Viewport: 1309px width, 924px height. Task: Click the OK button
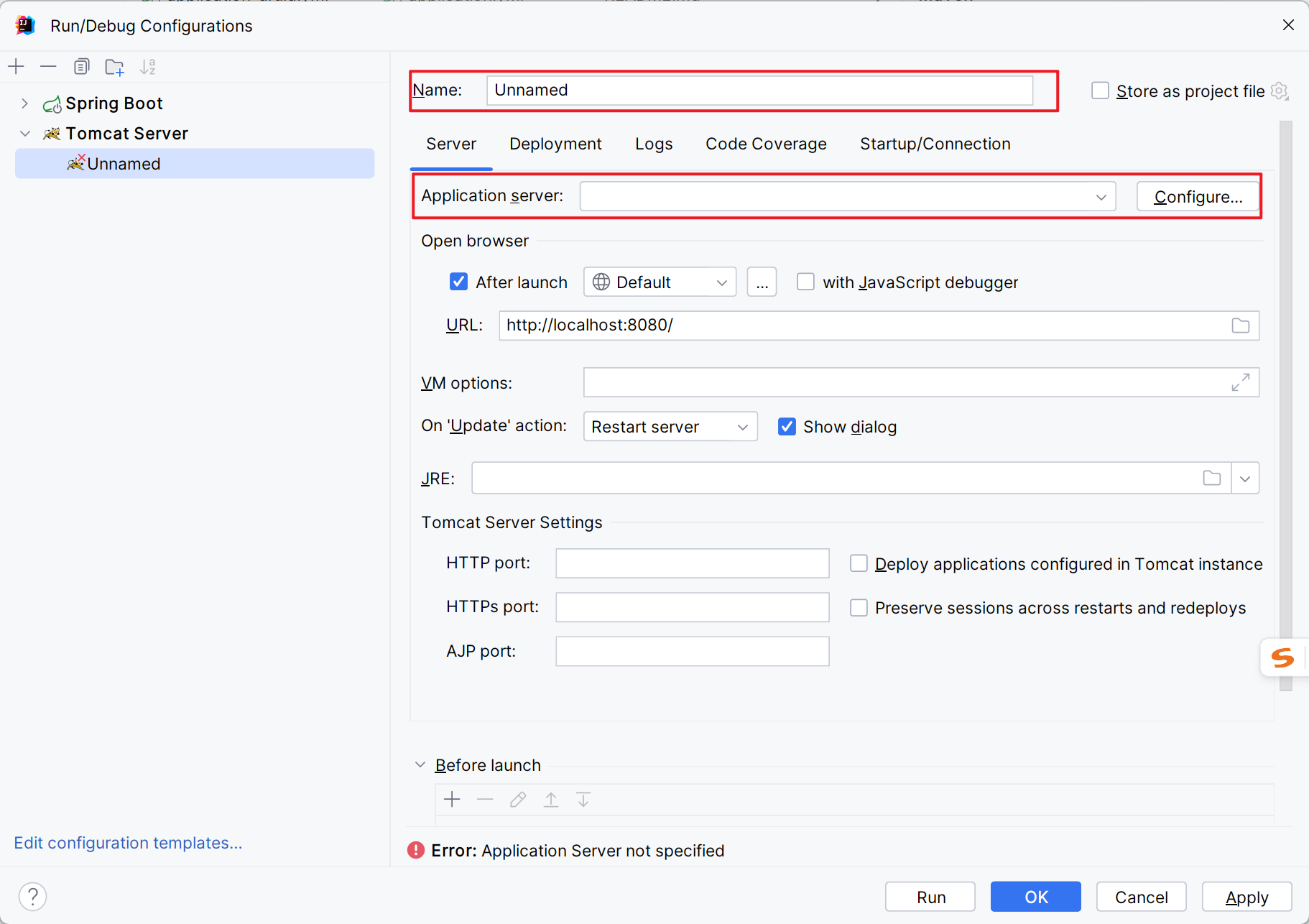pyautogui.click(x=1036, y=897)
